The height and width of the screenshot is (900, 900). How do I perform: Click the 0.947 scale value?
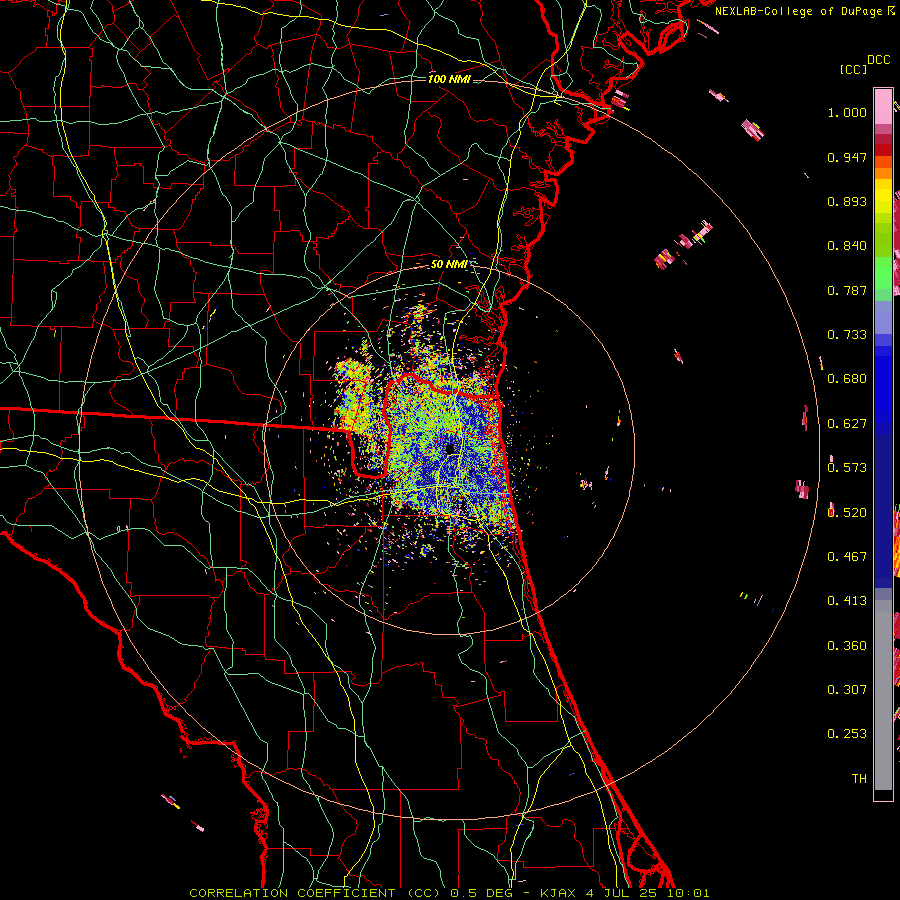(847, 157)
